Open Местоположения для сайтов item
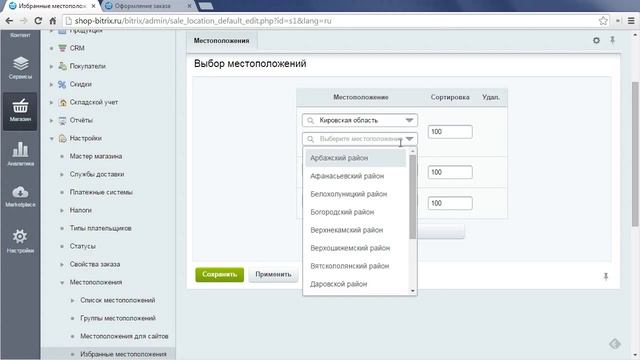 [124, 336]
